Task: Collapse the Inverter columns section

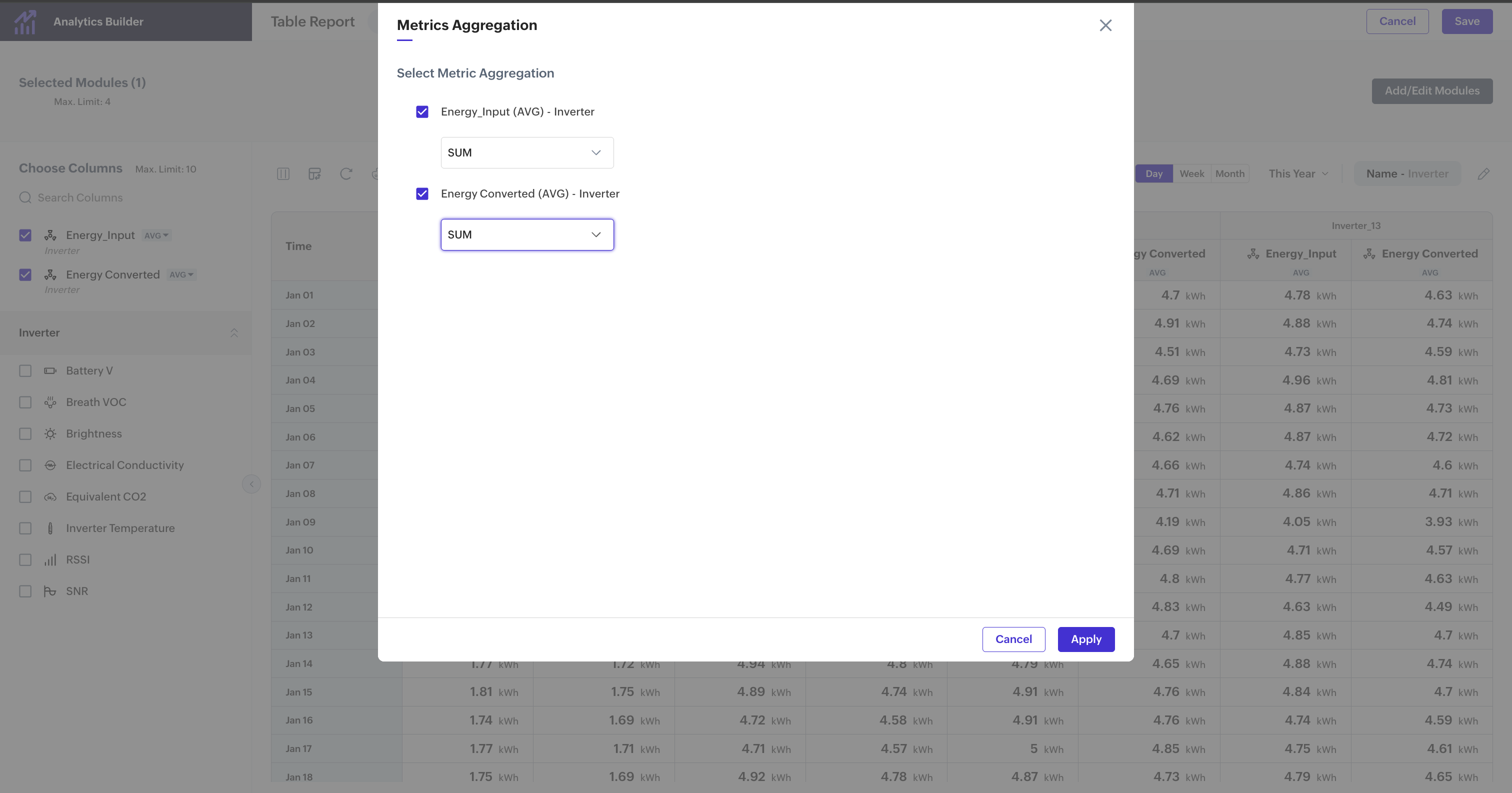Action: click(233, 333)
